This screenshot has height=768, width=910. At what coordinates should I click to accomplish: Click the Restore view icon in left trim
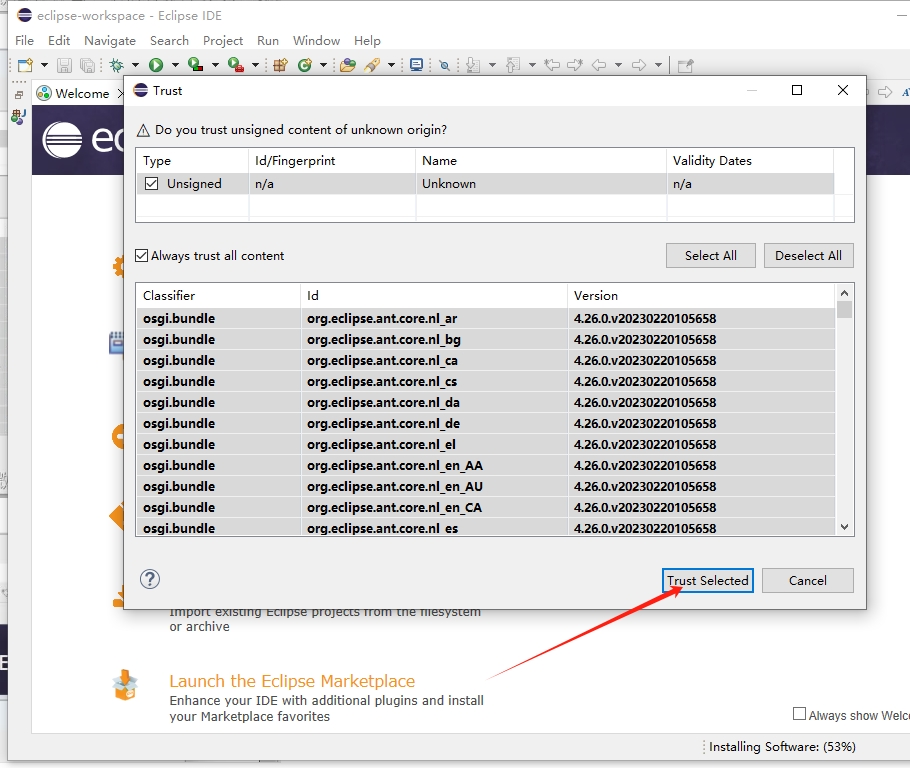coord(19,95)
